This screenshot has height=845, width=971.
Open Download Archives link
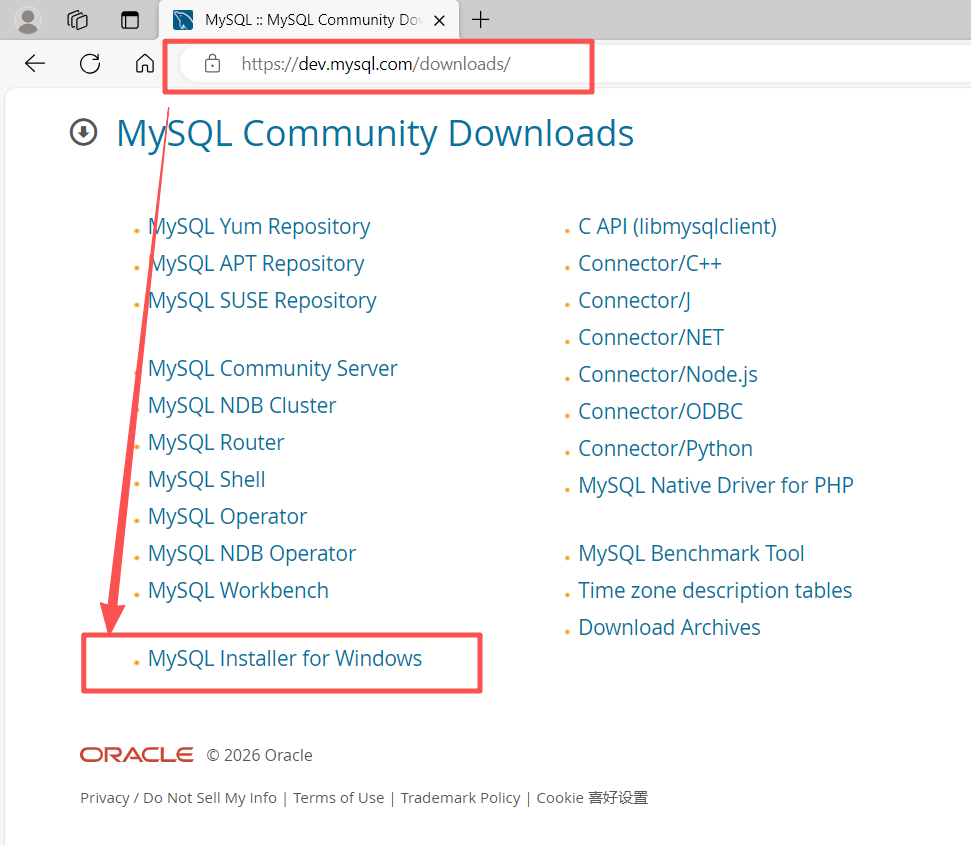click(669, 628)
